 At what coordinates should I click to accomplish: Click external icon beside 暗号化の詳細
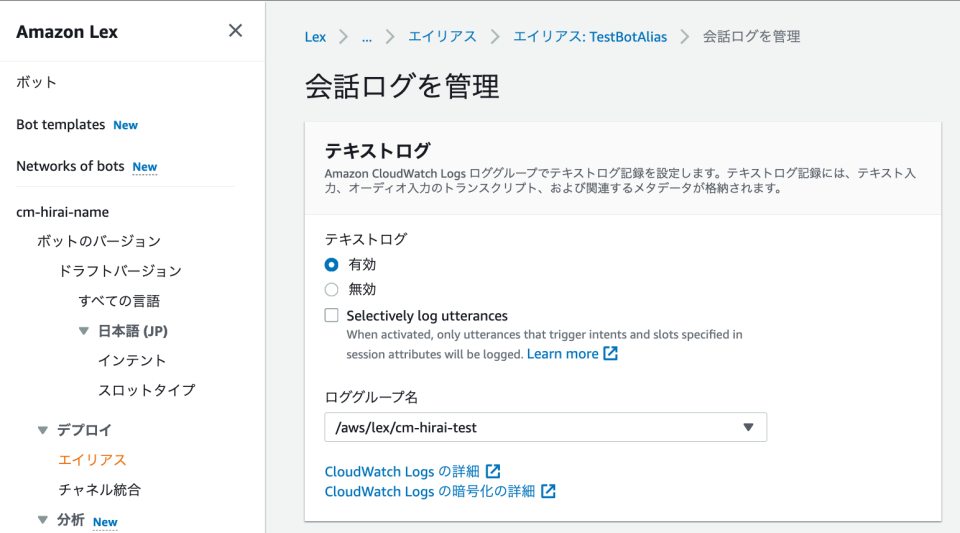coord(548,491)
